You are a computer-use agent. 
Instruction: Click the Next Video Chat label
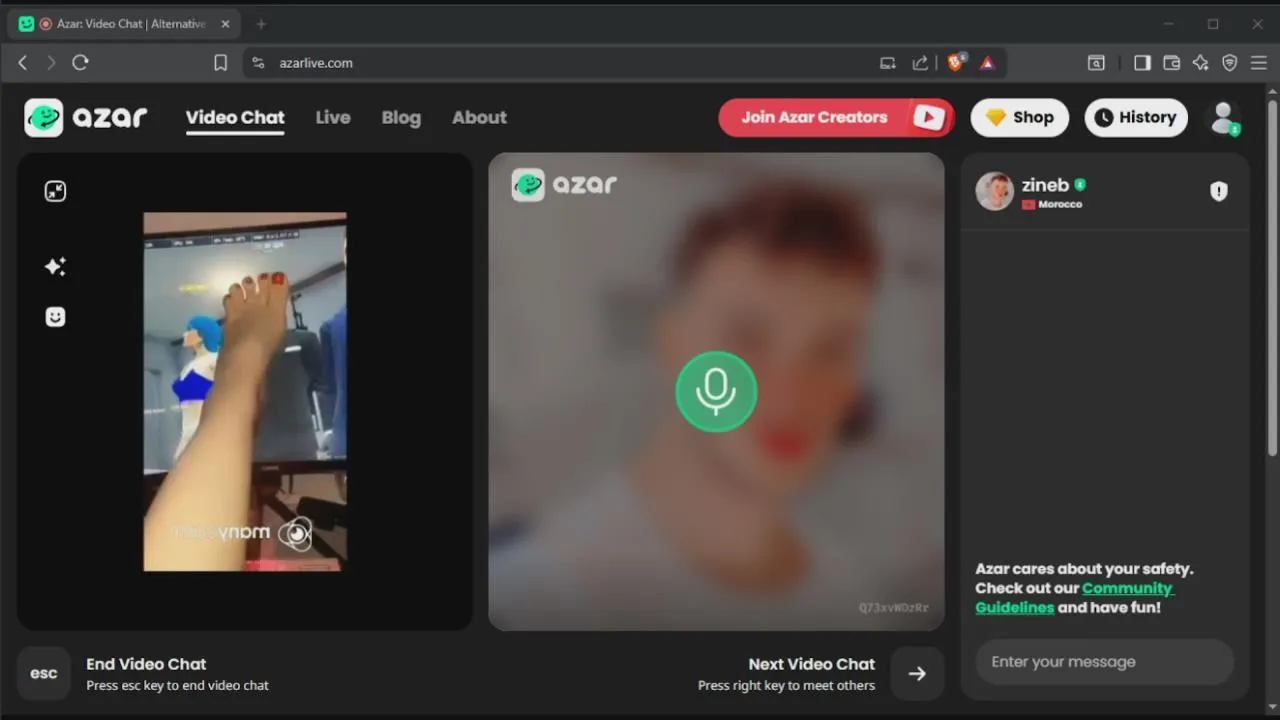pyautogui.click(x=811, y=664)
